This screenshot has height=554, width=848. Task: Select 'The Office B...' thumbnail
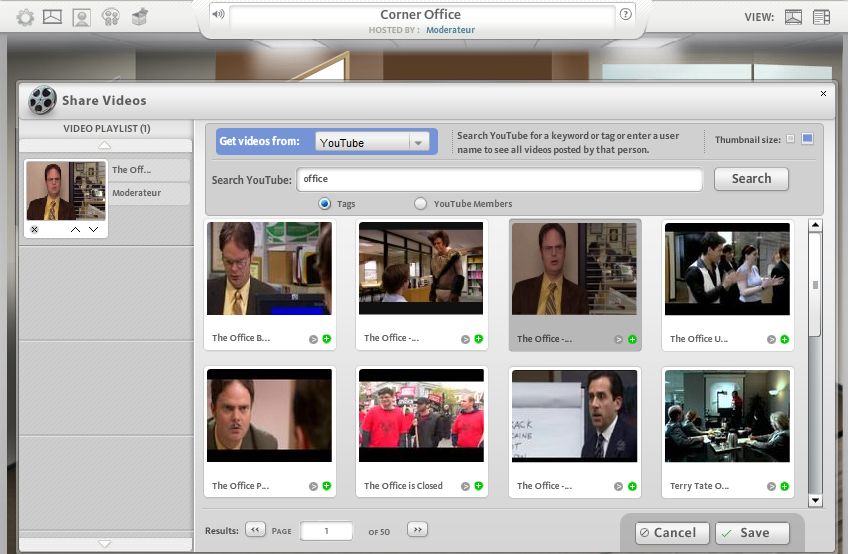[x=269, y=268]
